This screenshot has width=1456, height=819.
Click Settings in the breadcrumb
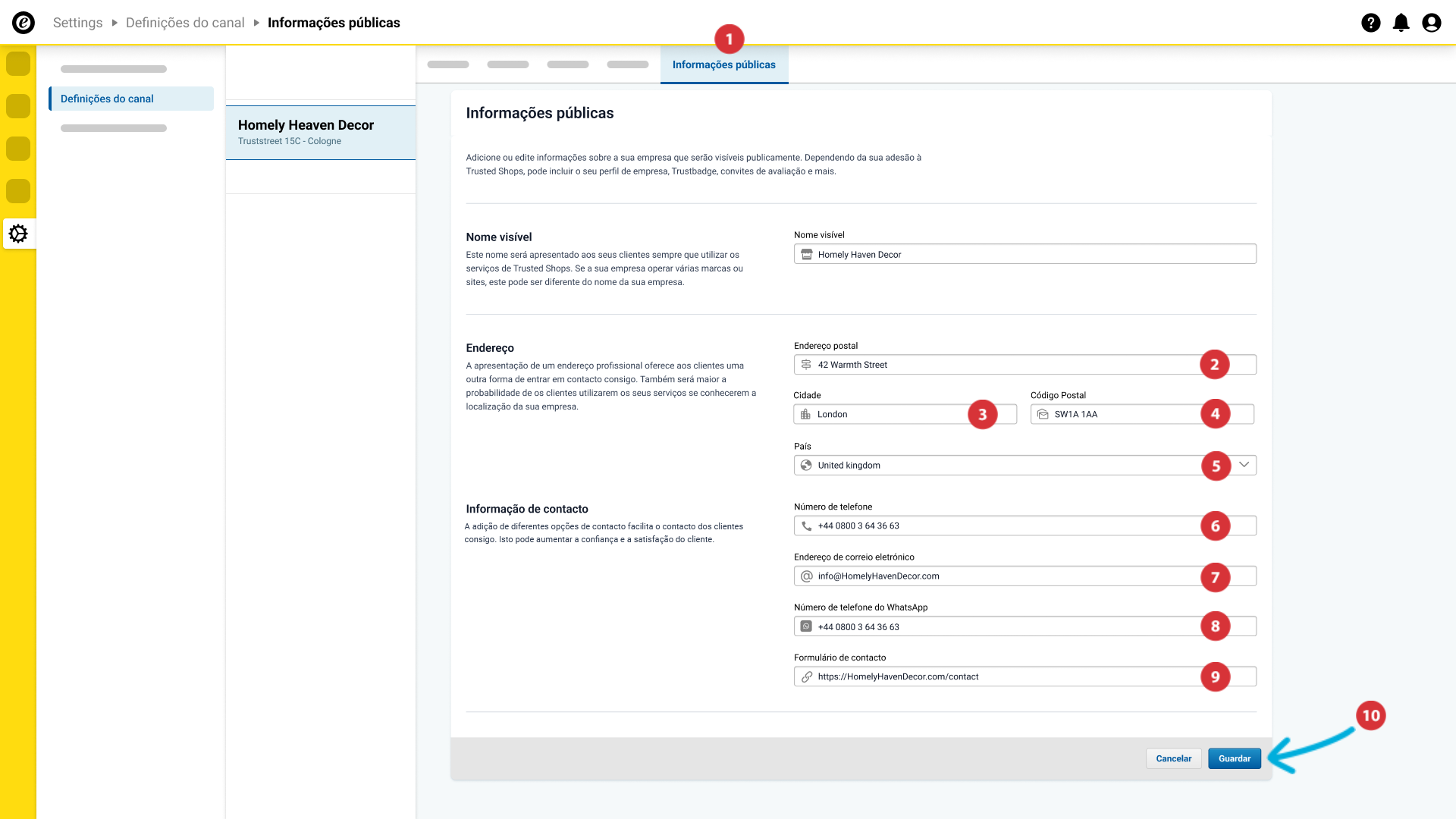(x=77, y=23)
